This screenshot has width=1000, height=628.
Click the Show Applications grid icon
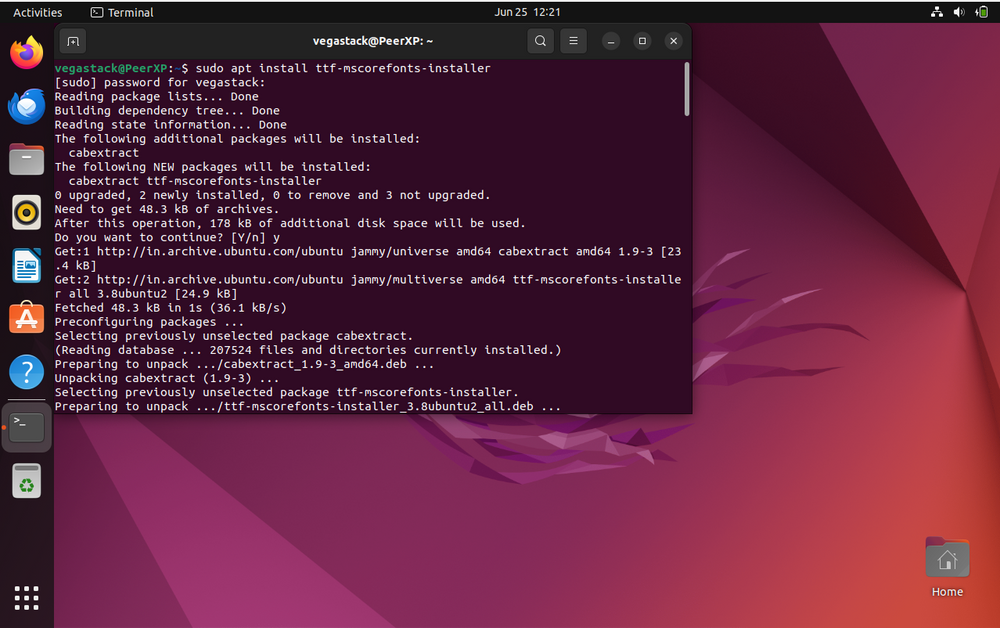pos(26,597)
